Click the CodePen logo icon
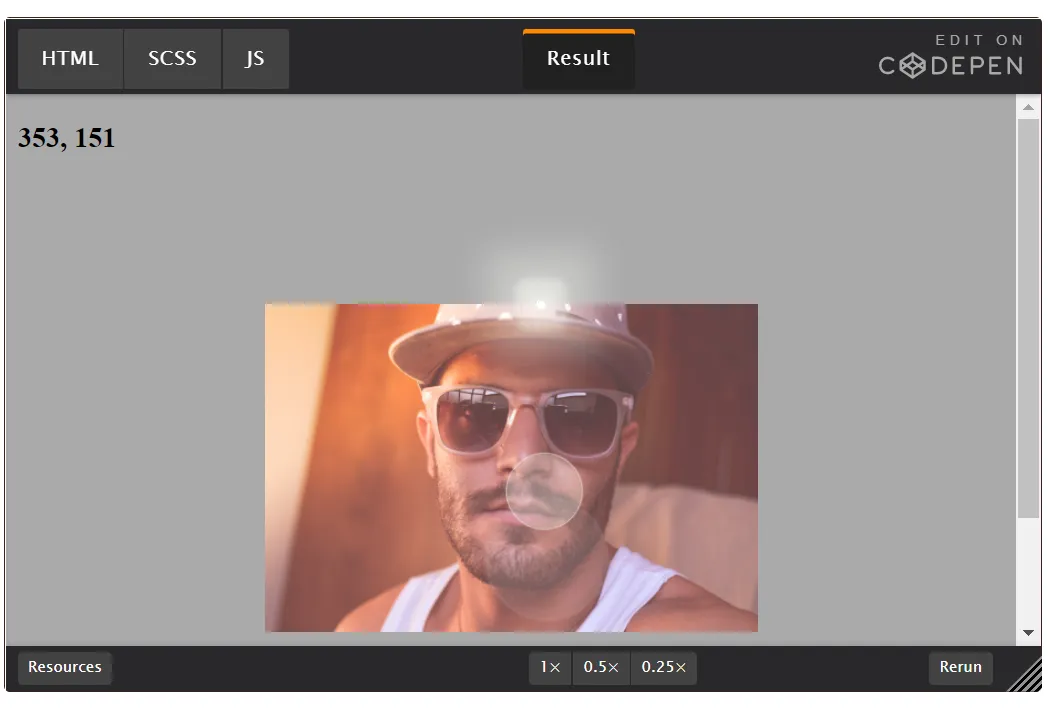The image size is (1050, 714). (x=912, y=66)
